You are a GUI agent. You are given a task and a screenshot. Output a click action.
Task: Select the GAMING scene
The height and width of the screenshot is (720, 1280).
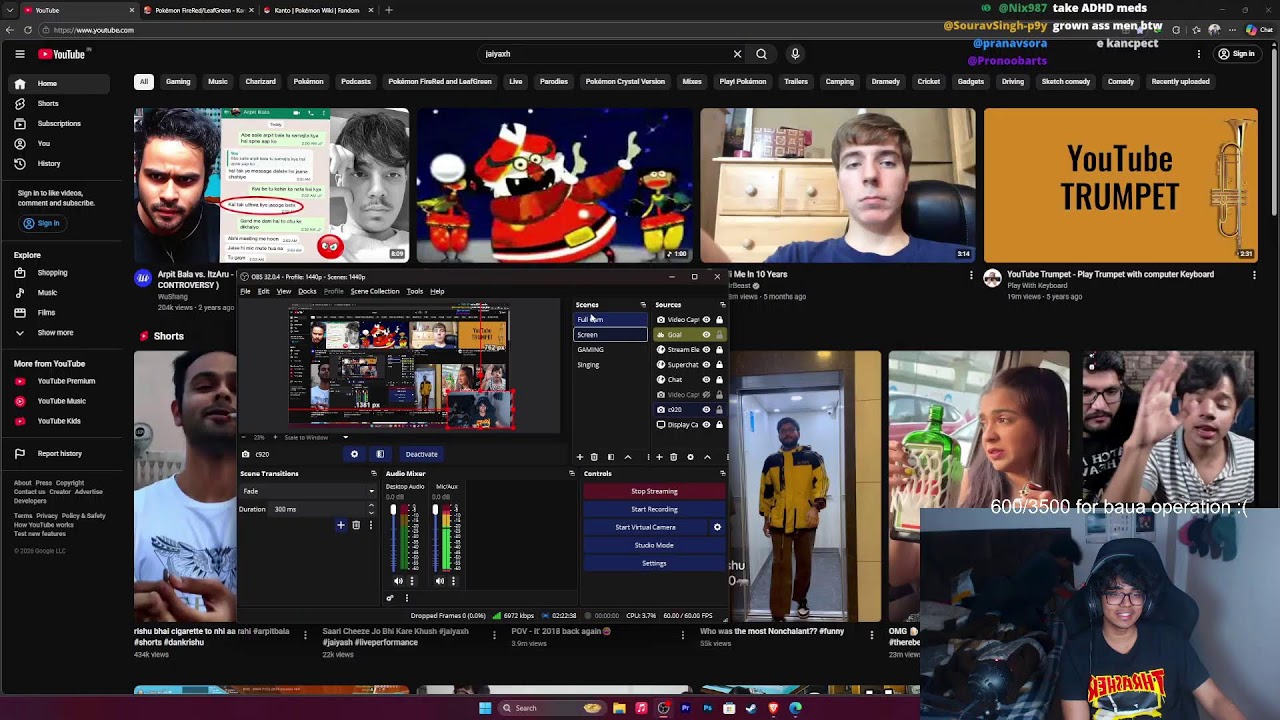(610, 350)
